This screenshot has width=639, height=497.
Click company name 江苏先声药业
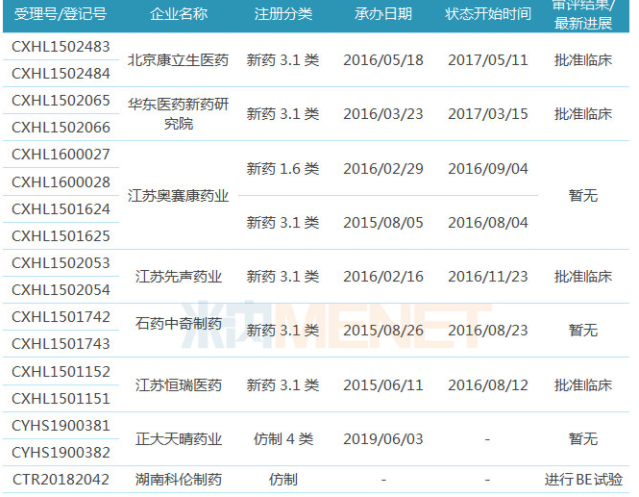coord(178,277)
